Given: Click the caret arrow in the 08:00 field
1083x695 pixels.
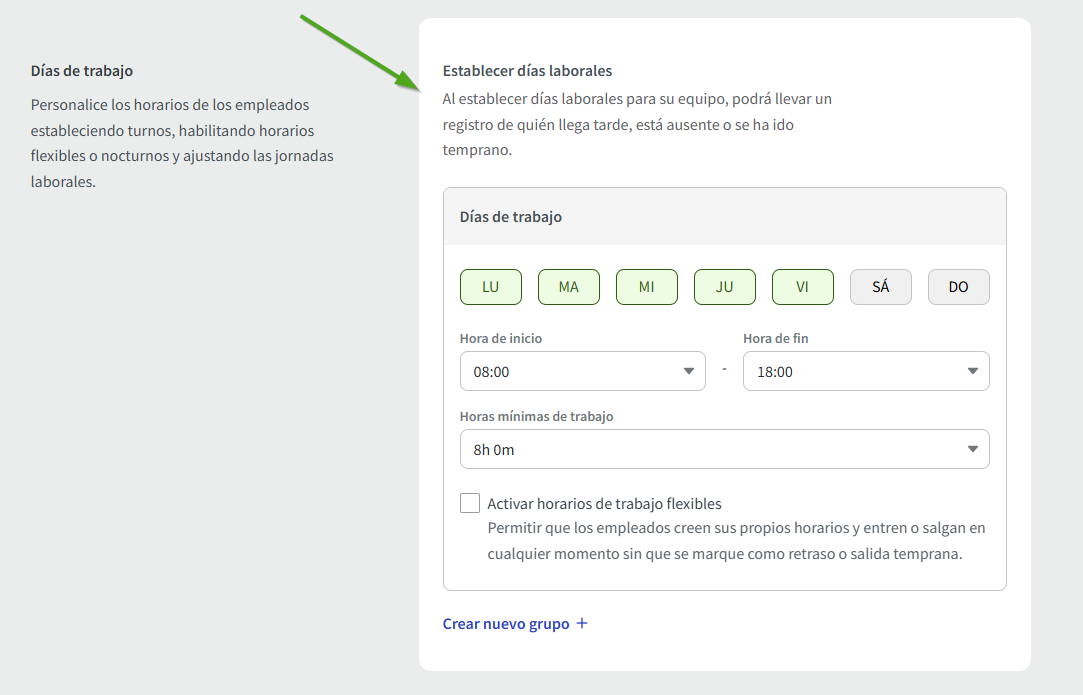Looking at the screenshot, I should 688,372.
